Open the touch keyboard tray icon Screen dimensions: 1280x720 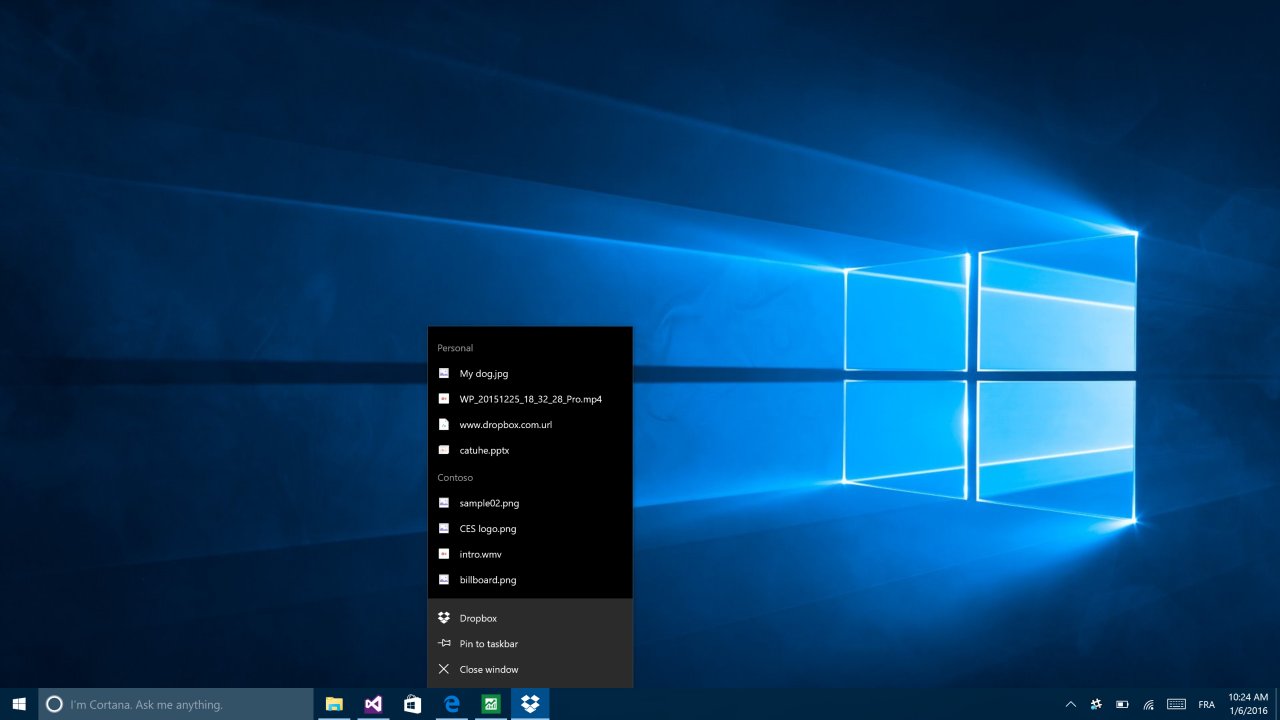pyautogui.click(x=1176, y=704)
